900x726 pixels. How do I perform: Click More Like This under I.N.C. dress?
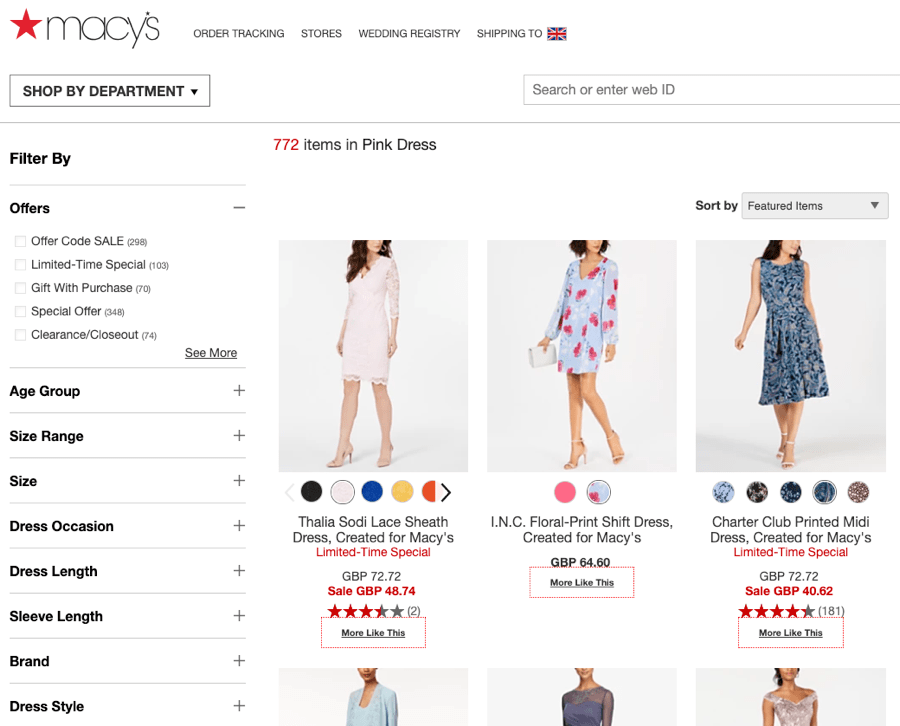tap(582, 583)
